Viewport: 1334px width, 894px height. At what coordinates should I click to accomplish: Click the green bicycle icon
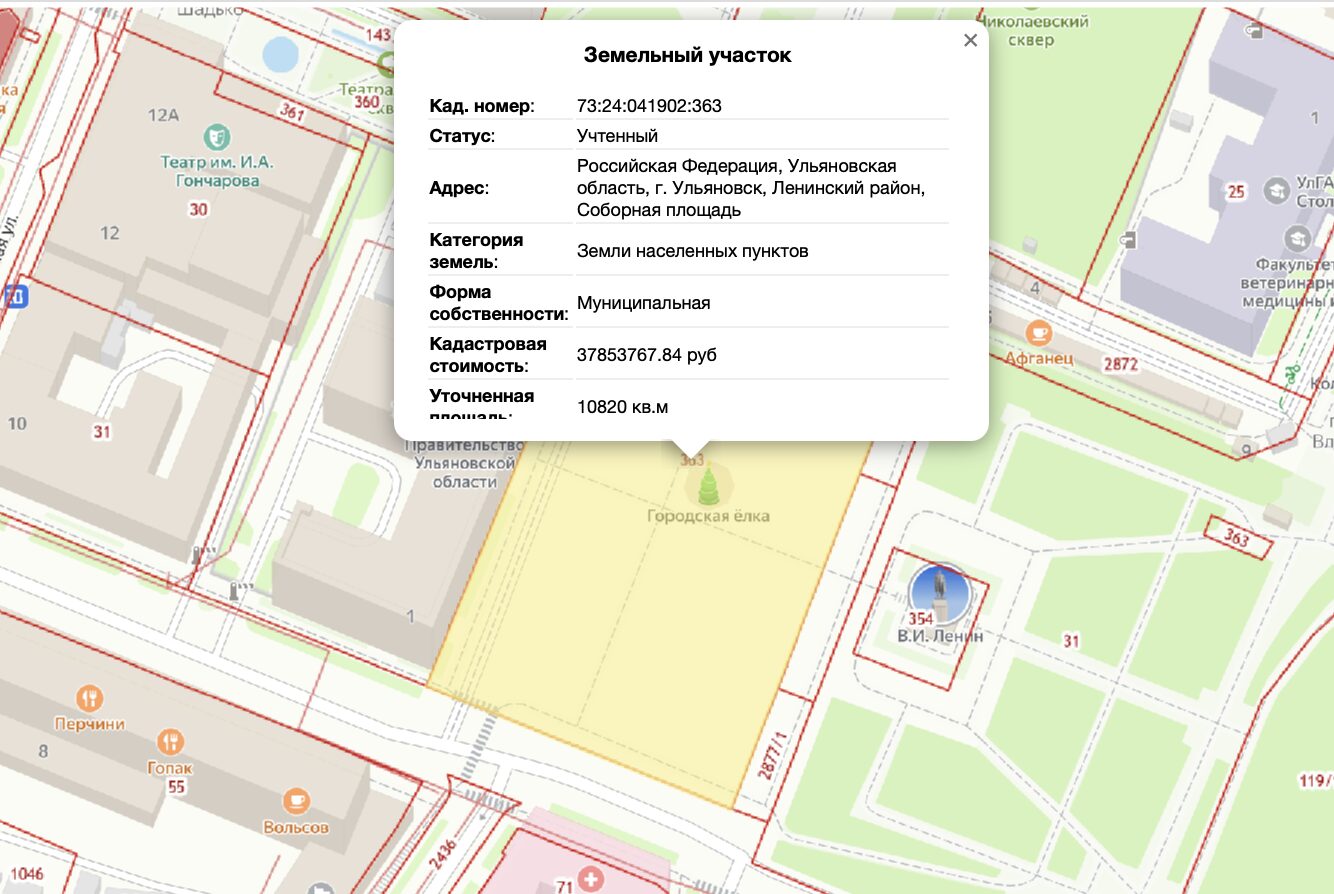1292,374
